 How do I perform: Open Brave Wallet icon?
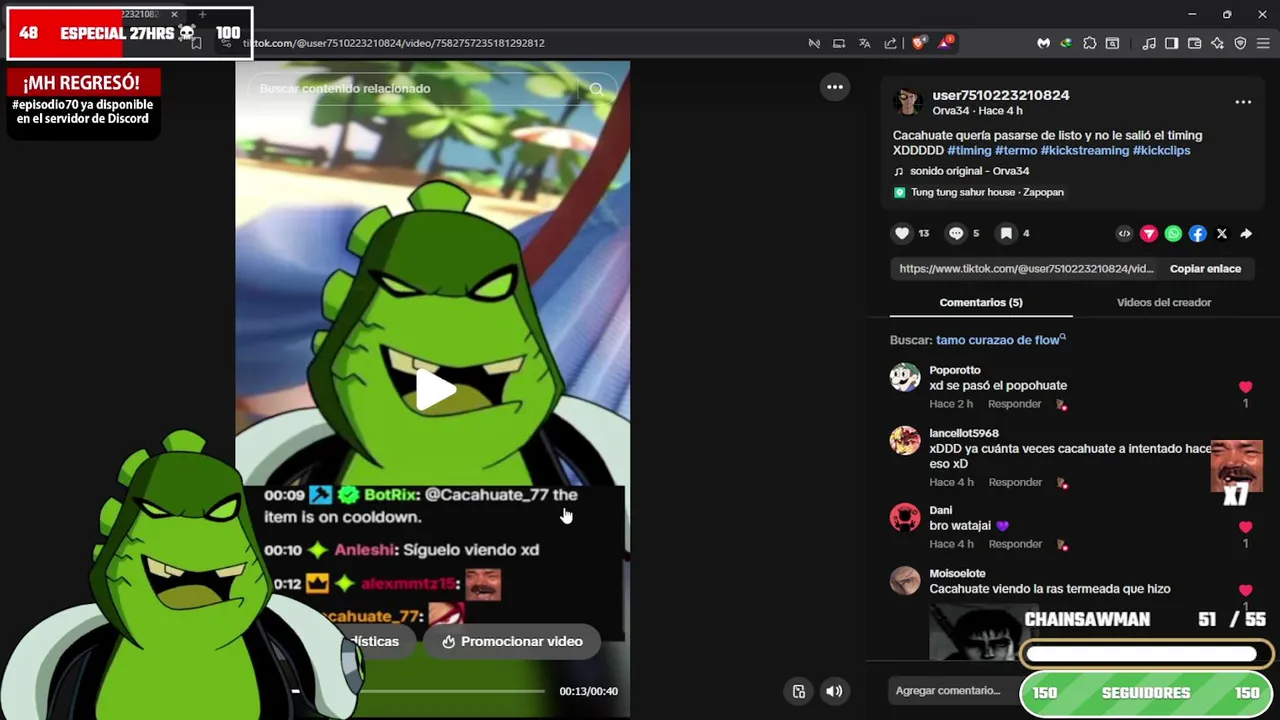[x=1194, y=43]
